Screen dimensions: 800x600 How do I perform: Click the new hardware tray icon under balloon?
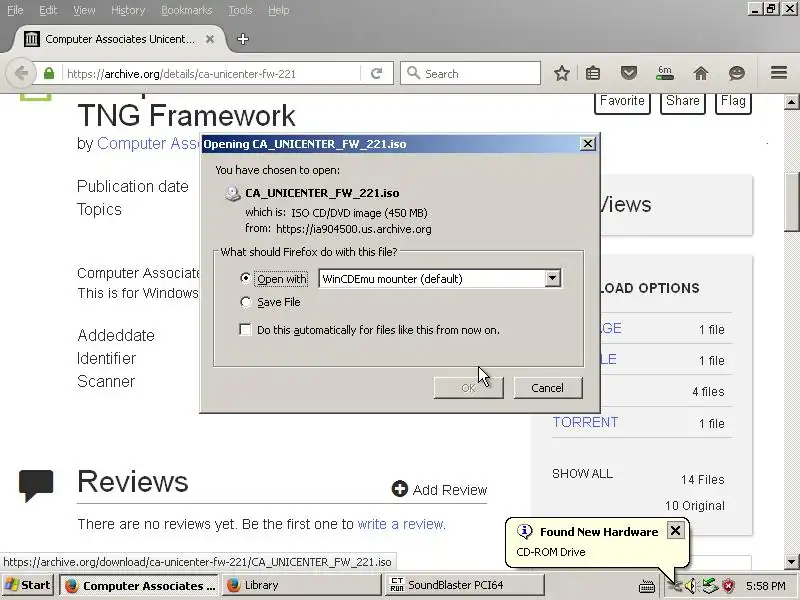(x=674, y=586)
